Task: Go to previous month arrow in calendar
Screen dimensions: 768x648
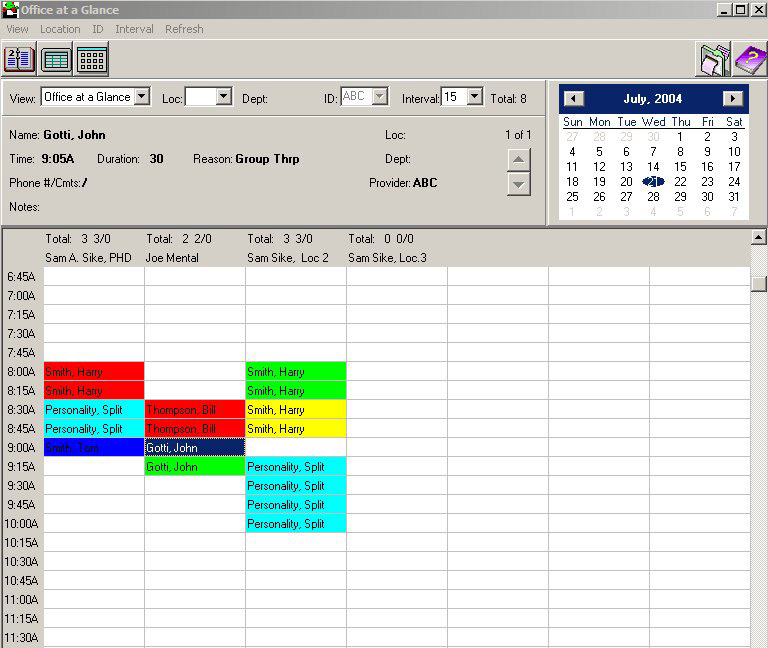Action: 574,99
